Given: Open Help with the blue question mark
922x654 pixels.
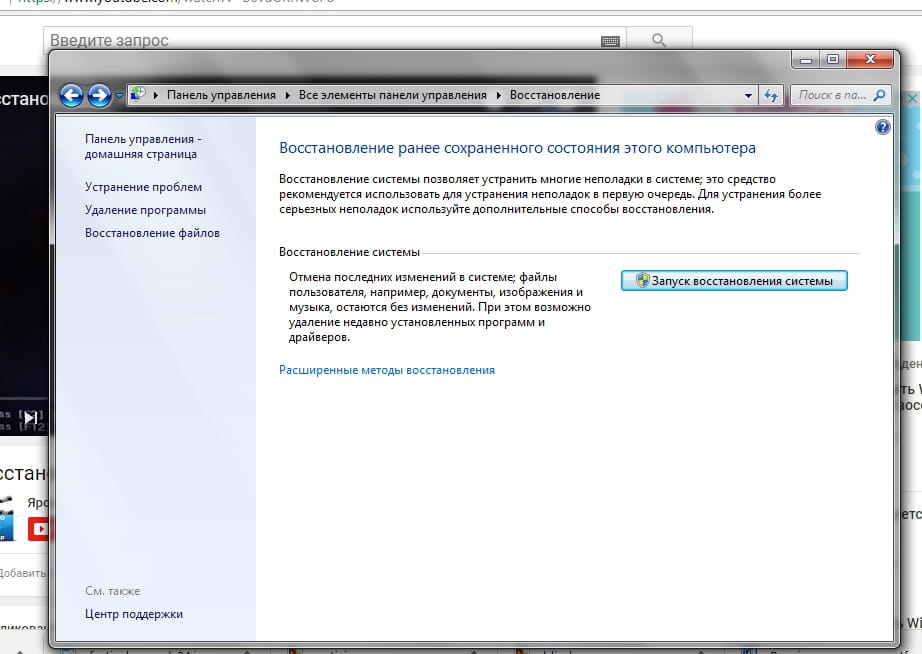Looking at the screenshot, I should [x=883, y=127].
